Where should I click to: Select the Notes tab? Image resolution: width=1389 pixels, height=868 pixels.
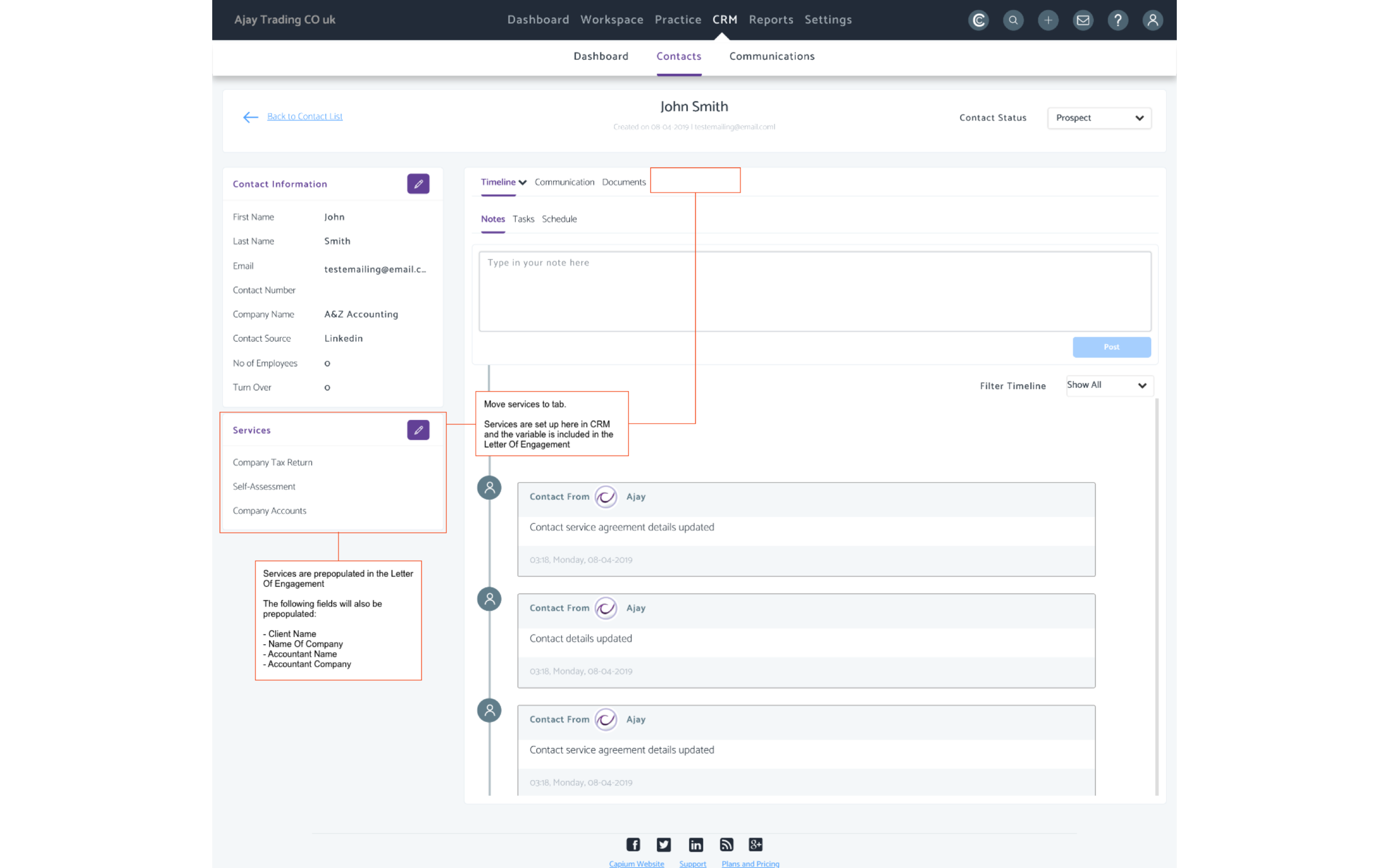pyautogui.click(x=493, y=219)
